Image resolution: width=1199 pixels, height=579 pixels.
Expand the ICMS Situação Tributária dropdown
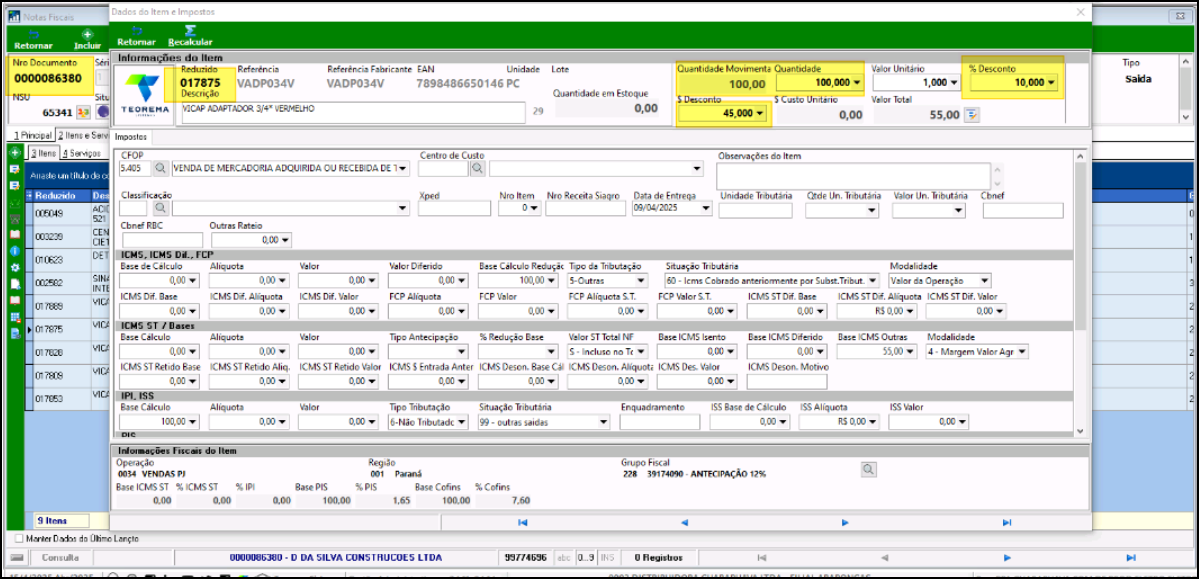[x=873, y=281]
